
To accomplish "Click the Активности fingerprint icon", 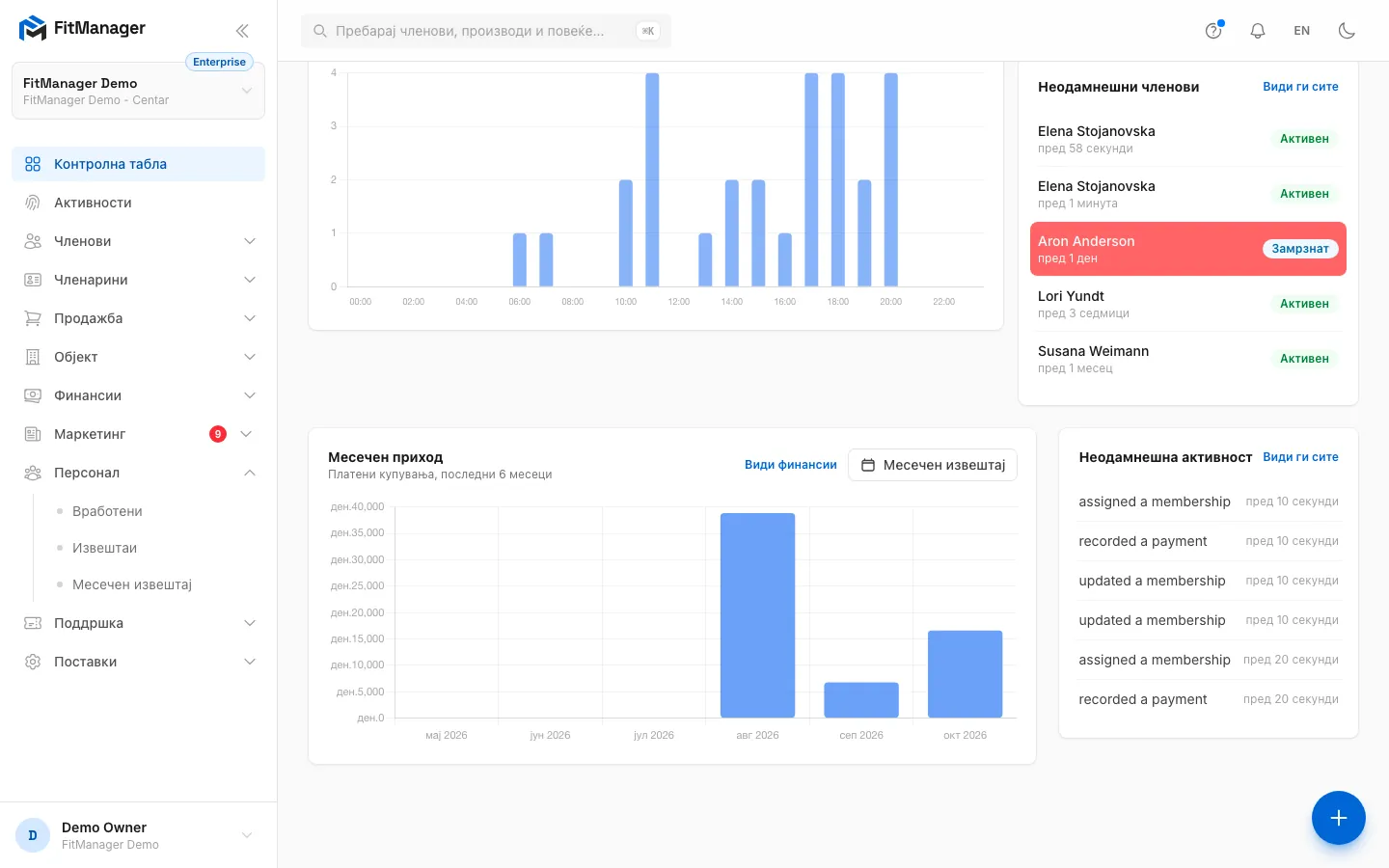I will pyautogui.click(x=33, y=203).
